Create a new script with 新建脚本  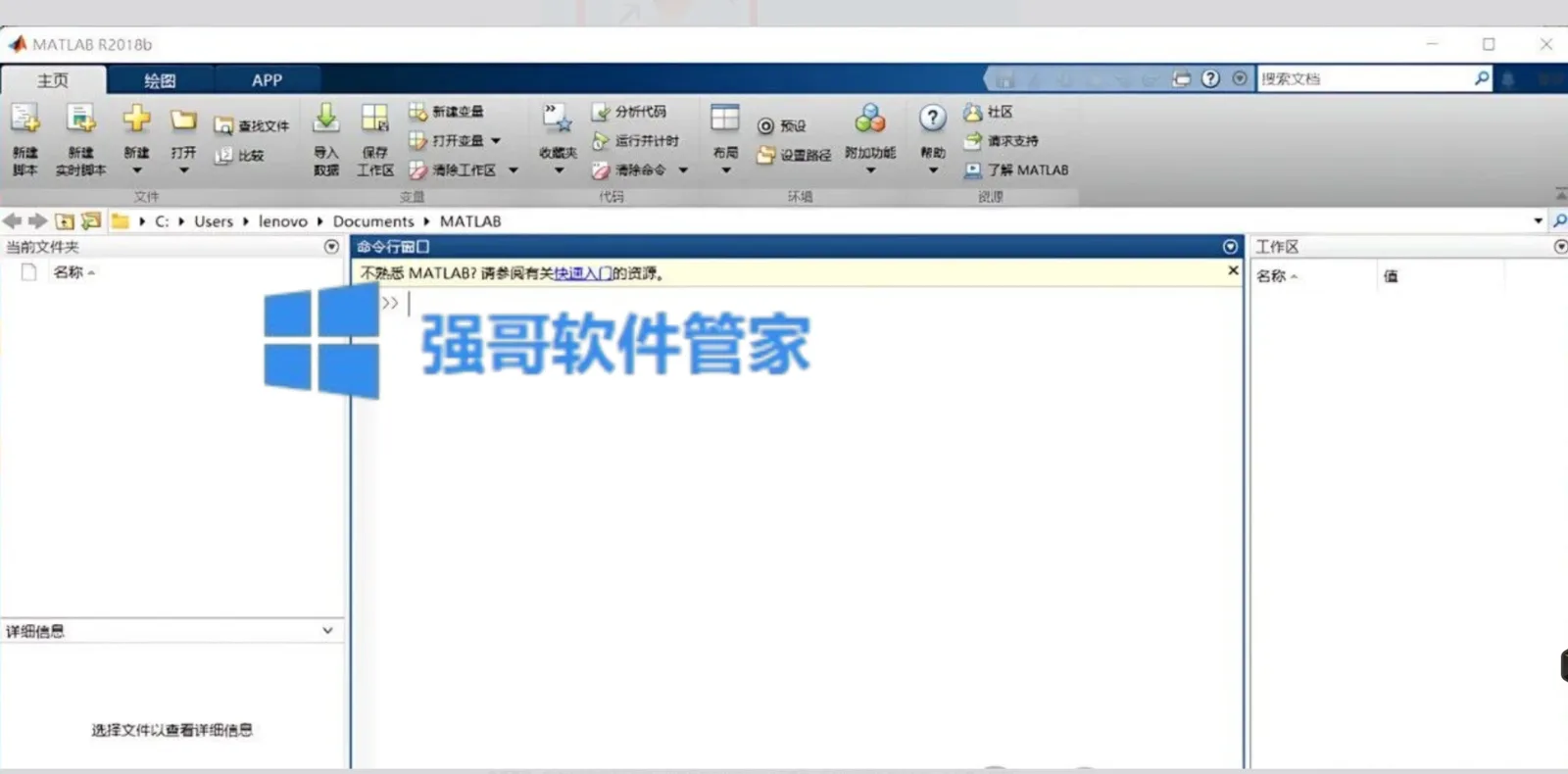coord(24,141)
